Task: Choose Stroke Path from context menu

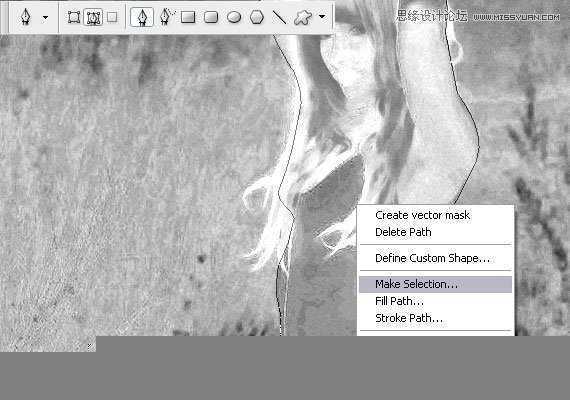Action: coord(435,318)
